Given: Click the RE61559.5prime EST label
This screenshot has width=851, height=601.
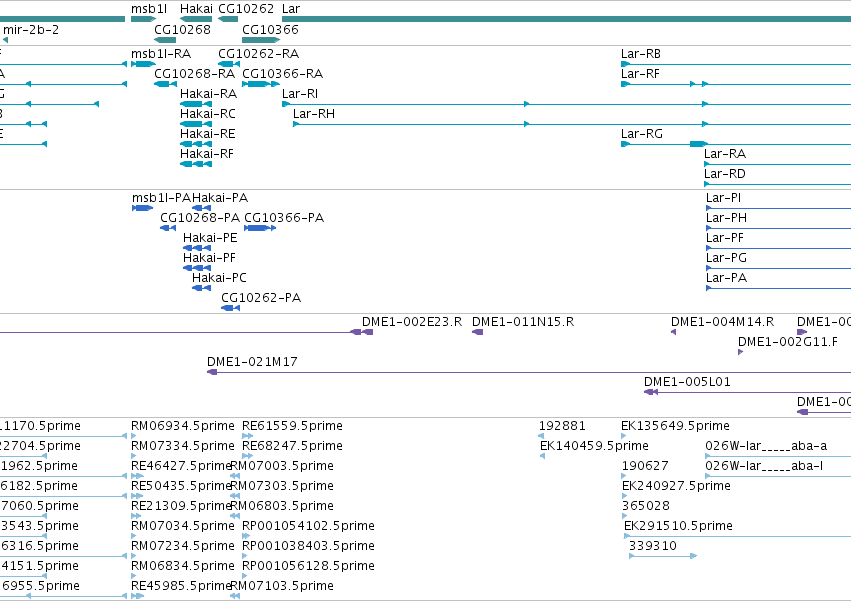Looking at the screenshot, I should tap(292, 426).
